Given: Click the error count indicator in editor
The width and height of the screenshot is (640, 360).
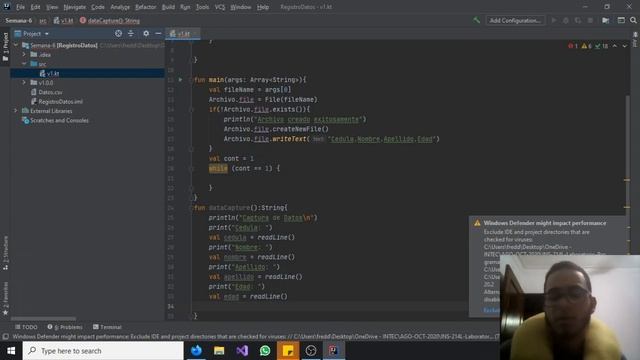Looking at the screenshot, I should click(x=573, y=46).
